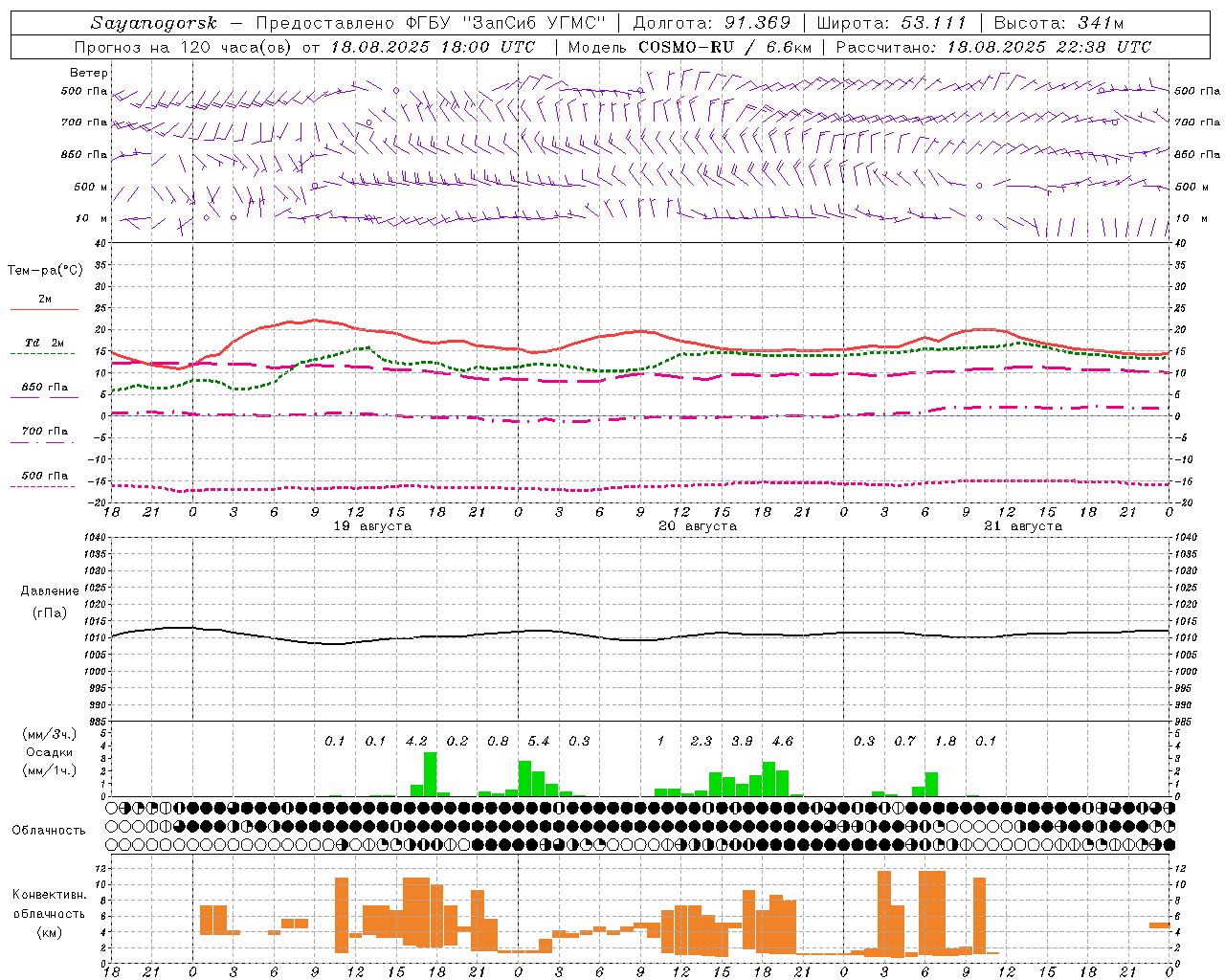Screen dimensions: 1225x980
Task: Click the 3.9 precipitation value
Action: pyautogui.click(x=742, y=742)
